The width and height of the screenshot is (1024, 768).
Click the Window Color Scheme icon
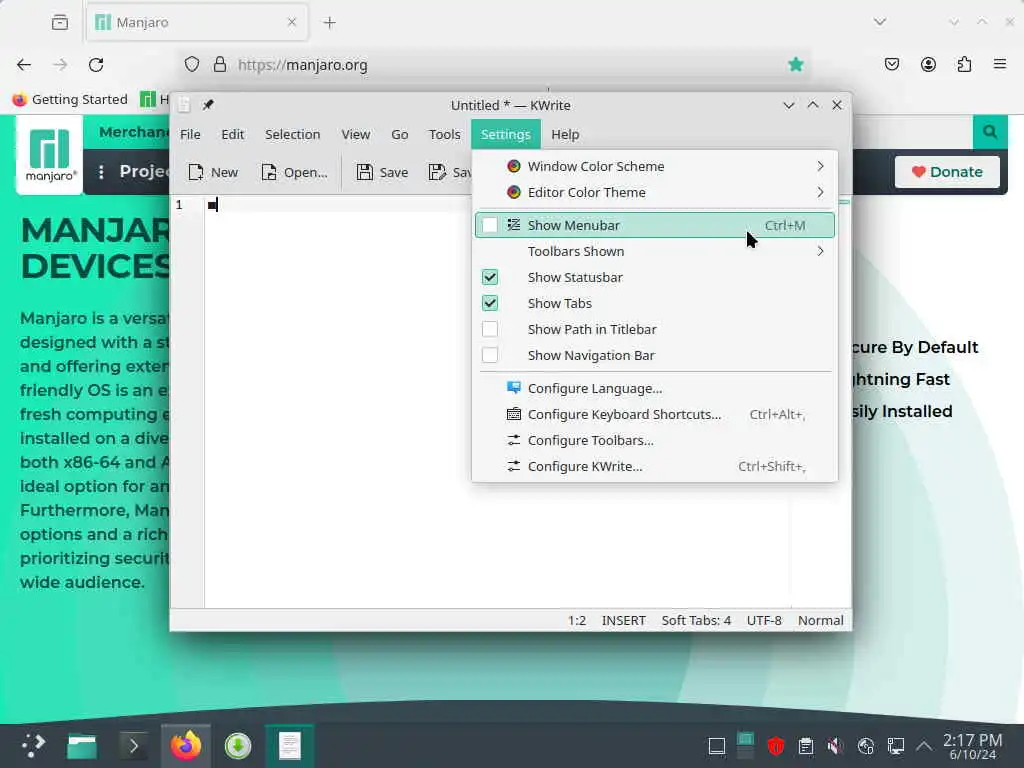tap(514, 167)
